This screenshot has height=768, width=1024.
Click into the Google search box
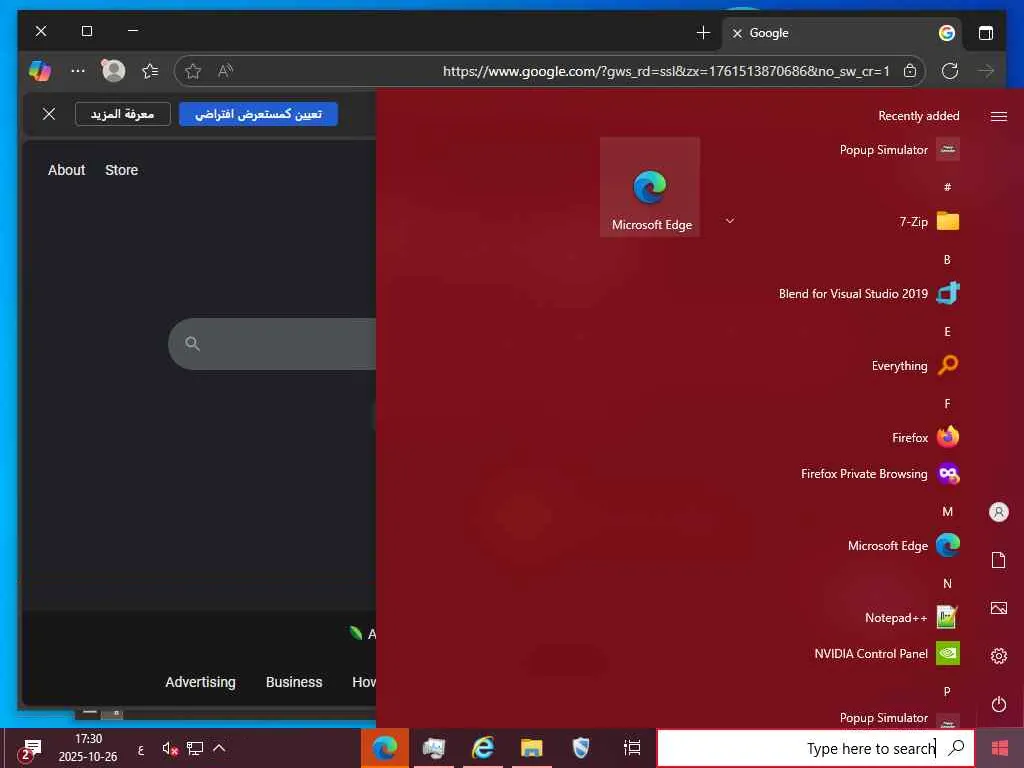pyautogui.click(x=272, y=344)
